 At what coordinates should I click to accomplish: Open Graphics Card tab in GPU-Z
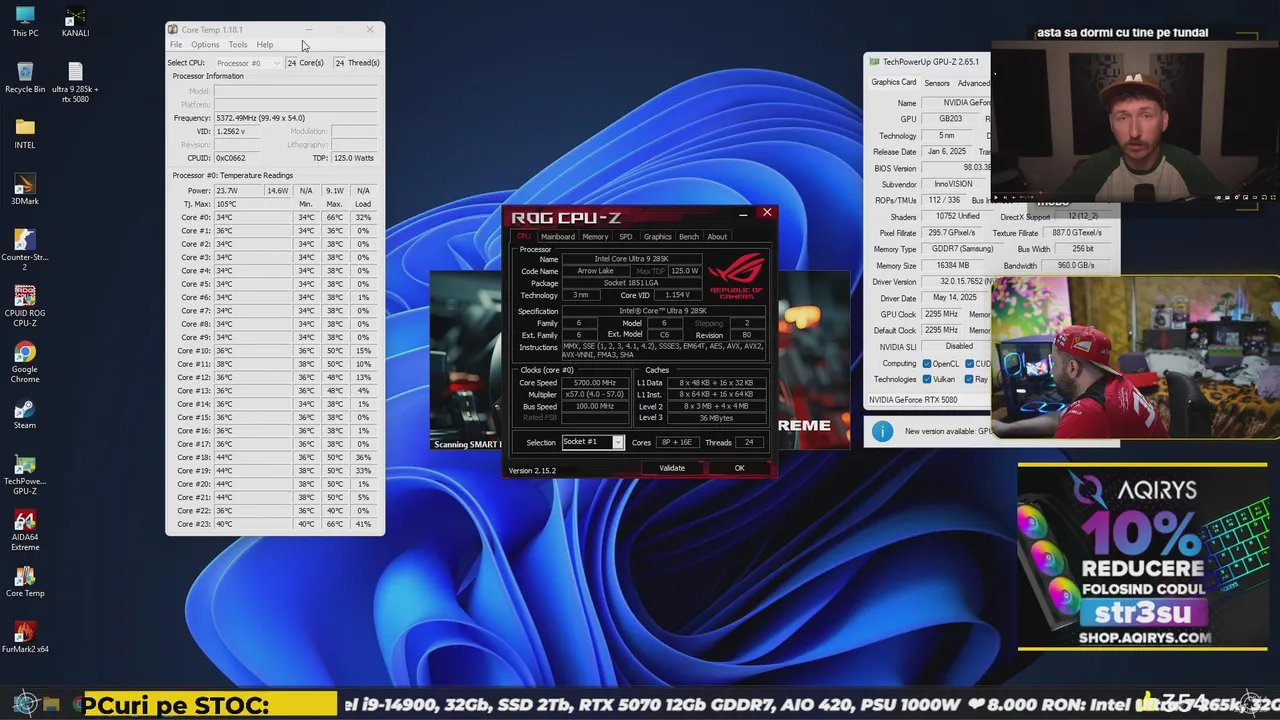(x=894, y=83)
